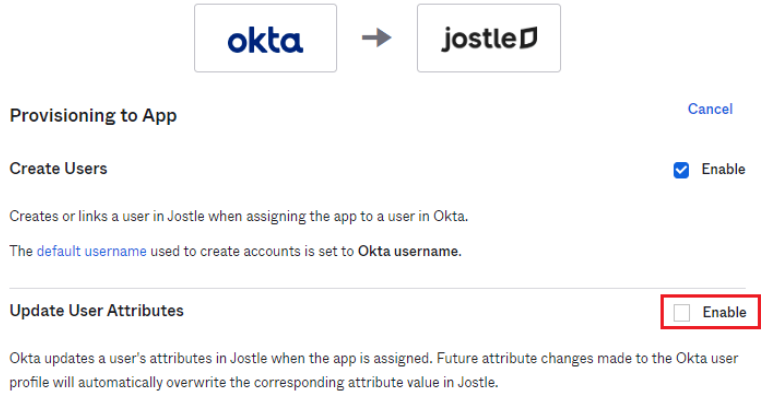Select the Update User Attributes section title
The height and width of the screenshot is (417, 761).
coord(97,311)
